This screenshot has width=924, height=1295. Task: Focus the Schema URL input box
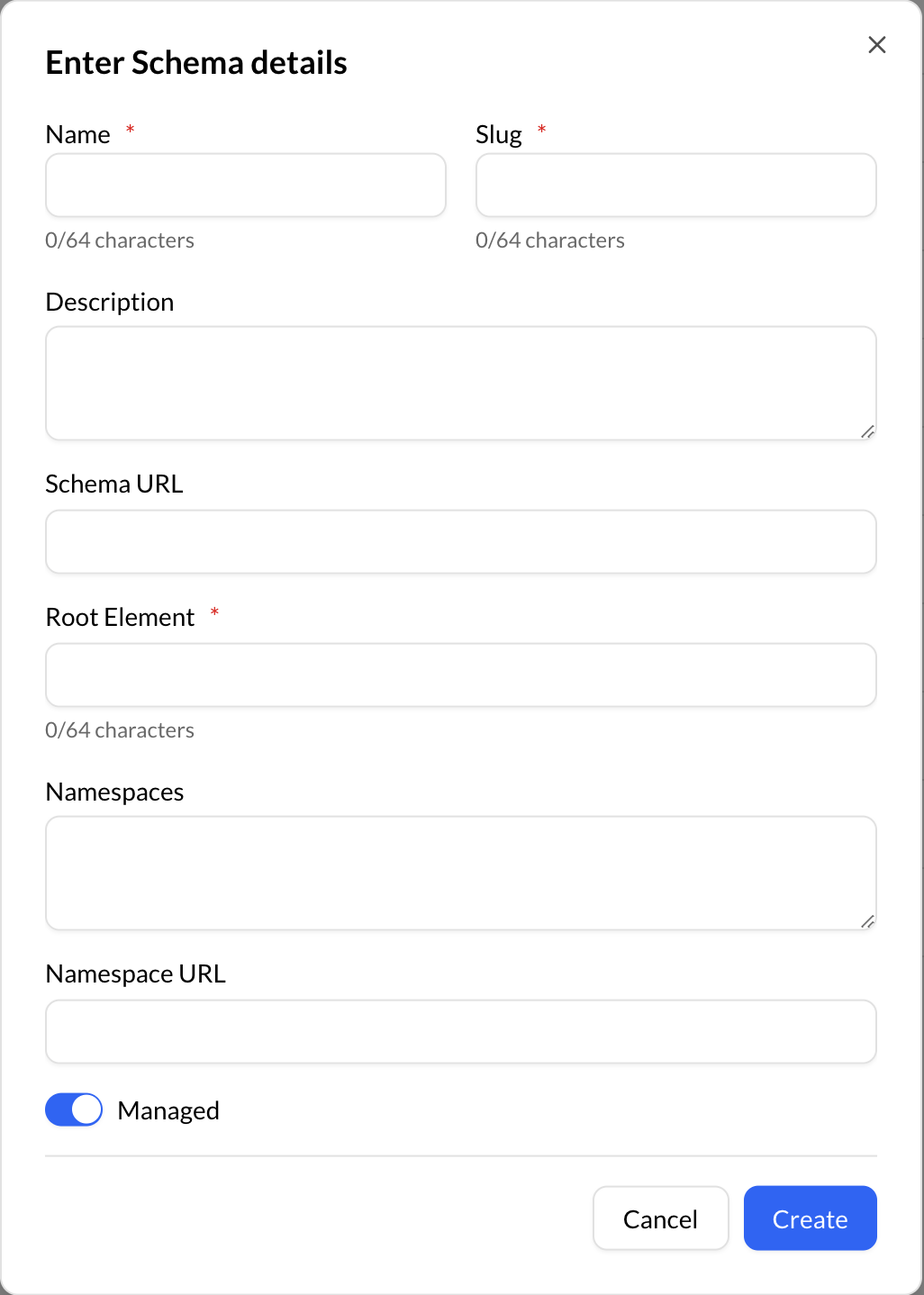[461, 542]
